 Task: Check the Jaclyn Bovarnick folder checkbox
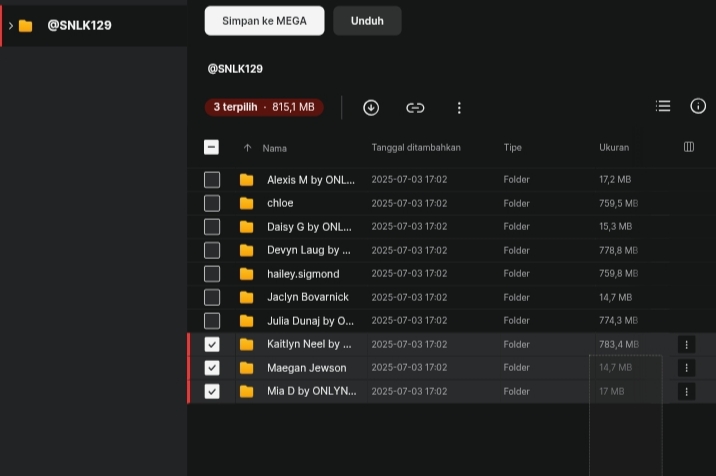pos(212,297)
